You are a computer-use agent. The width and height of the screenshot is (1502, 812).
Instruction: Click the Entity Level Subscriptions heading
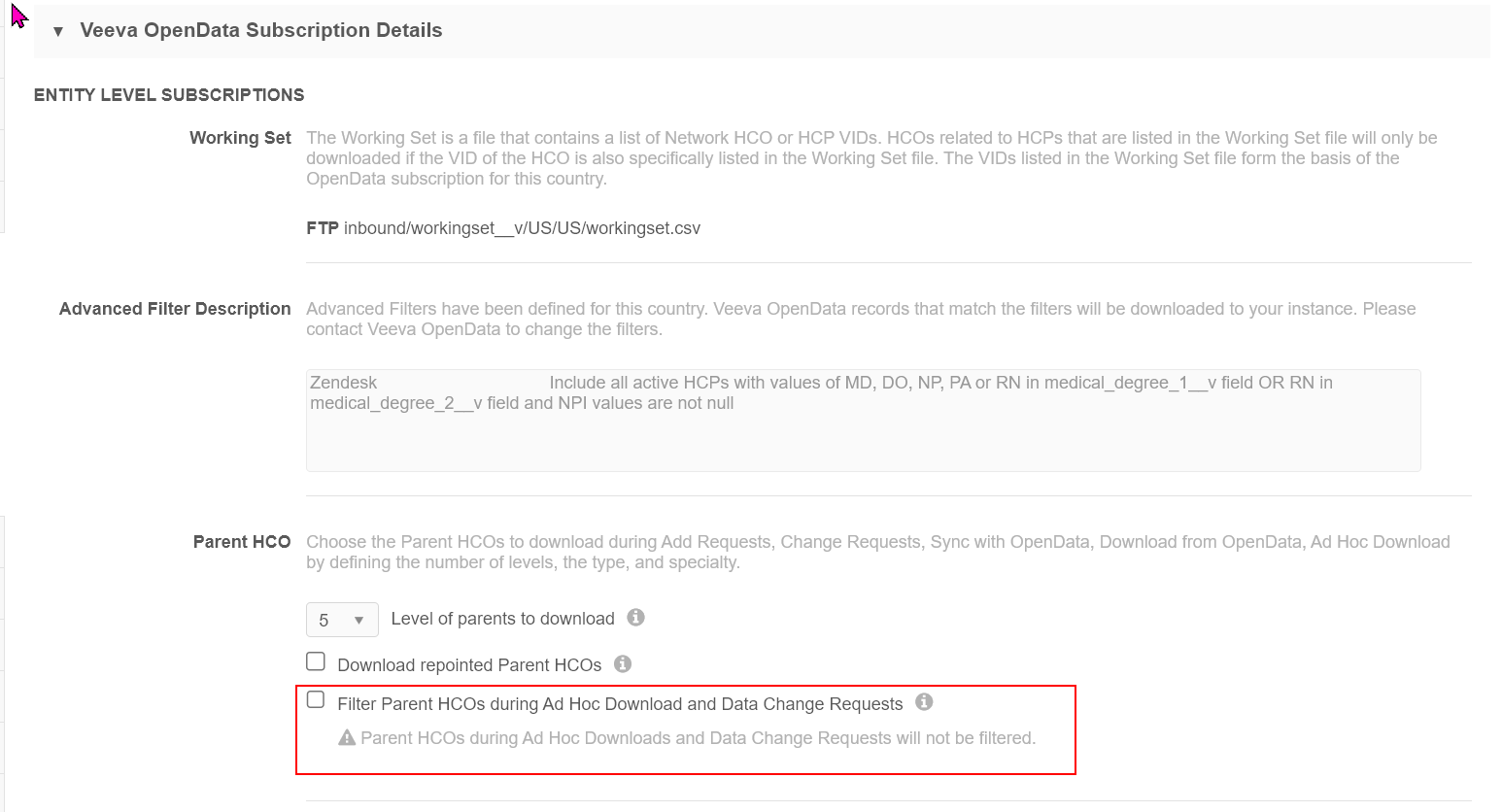pos(169,95)
